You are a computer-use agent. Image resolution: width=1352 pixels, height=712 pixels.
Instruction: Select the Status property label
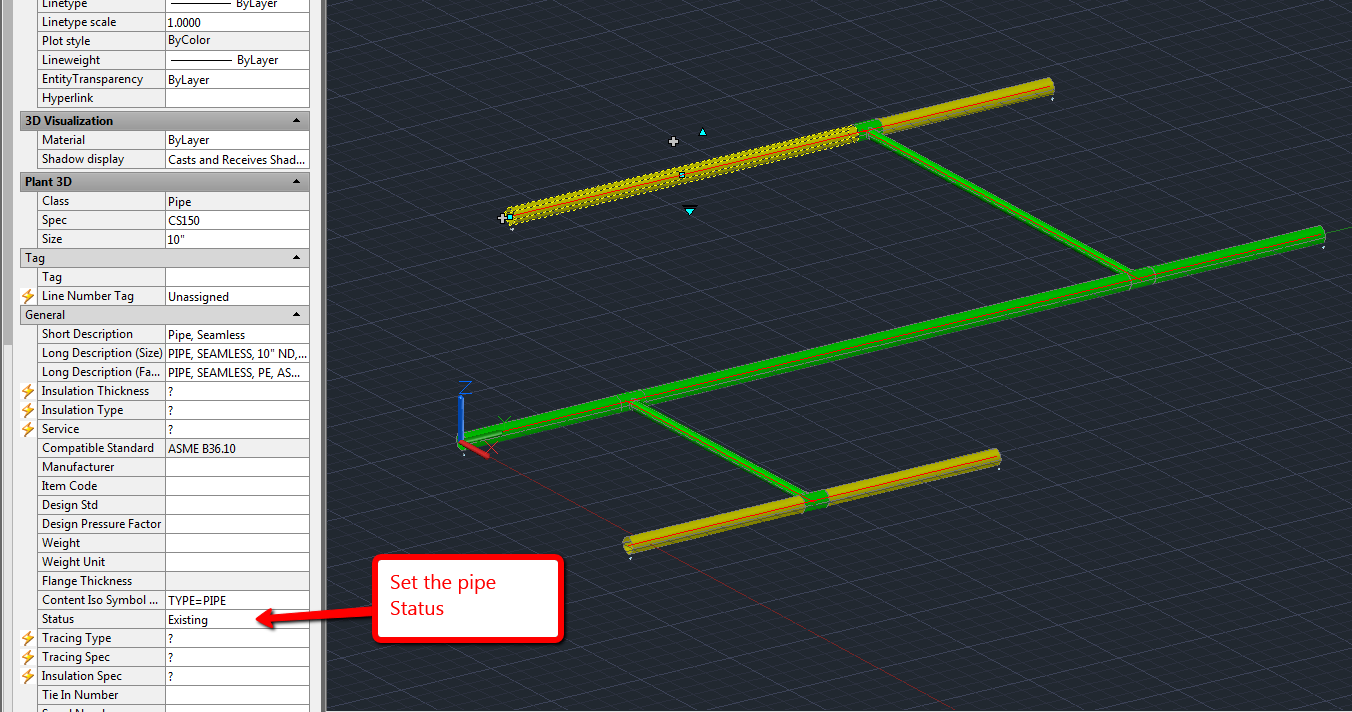[58, 619]
